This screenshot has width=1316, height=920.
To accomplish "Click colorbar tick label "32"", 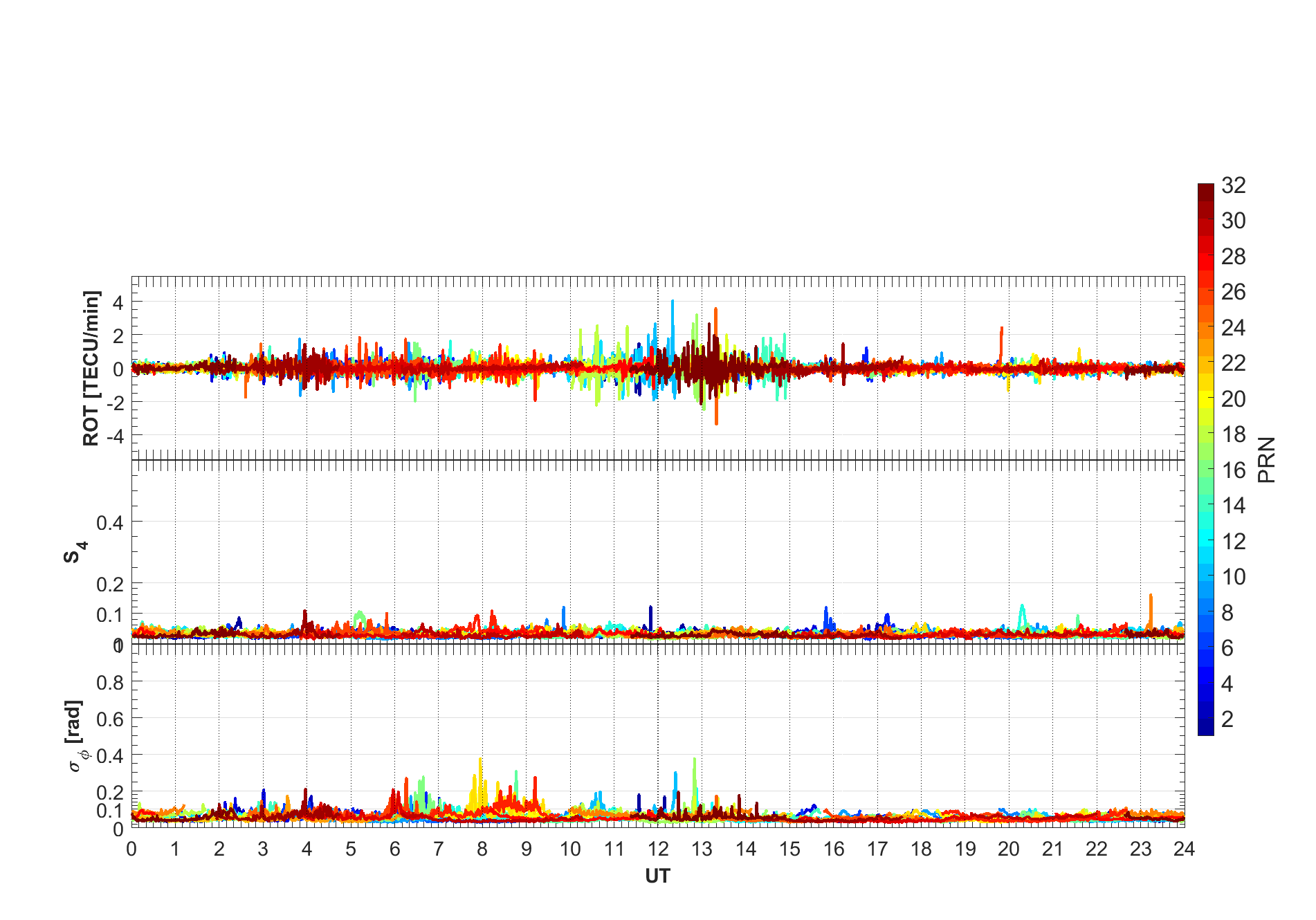I will tap(1234, 185).
